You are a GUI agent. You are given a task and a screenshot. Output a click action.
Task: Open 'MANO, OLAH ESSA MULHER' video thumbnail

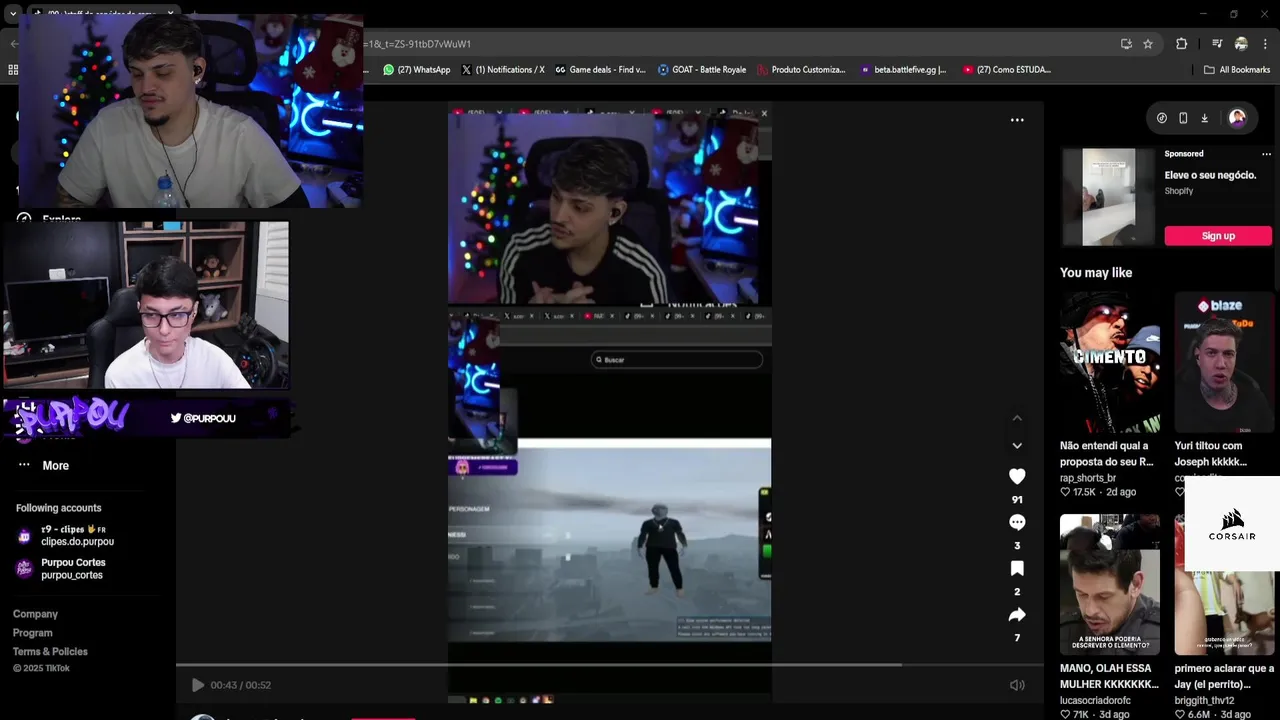(x=1110, y=585)
